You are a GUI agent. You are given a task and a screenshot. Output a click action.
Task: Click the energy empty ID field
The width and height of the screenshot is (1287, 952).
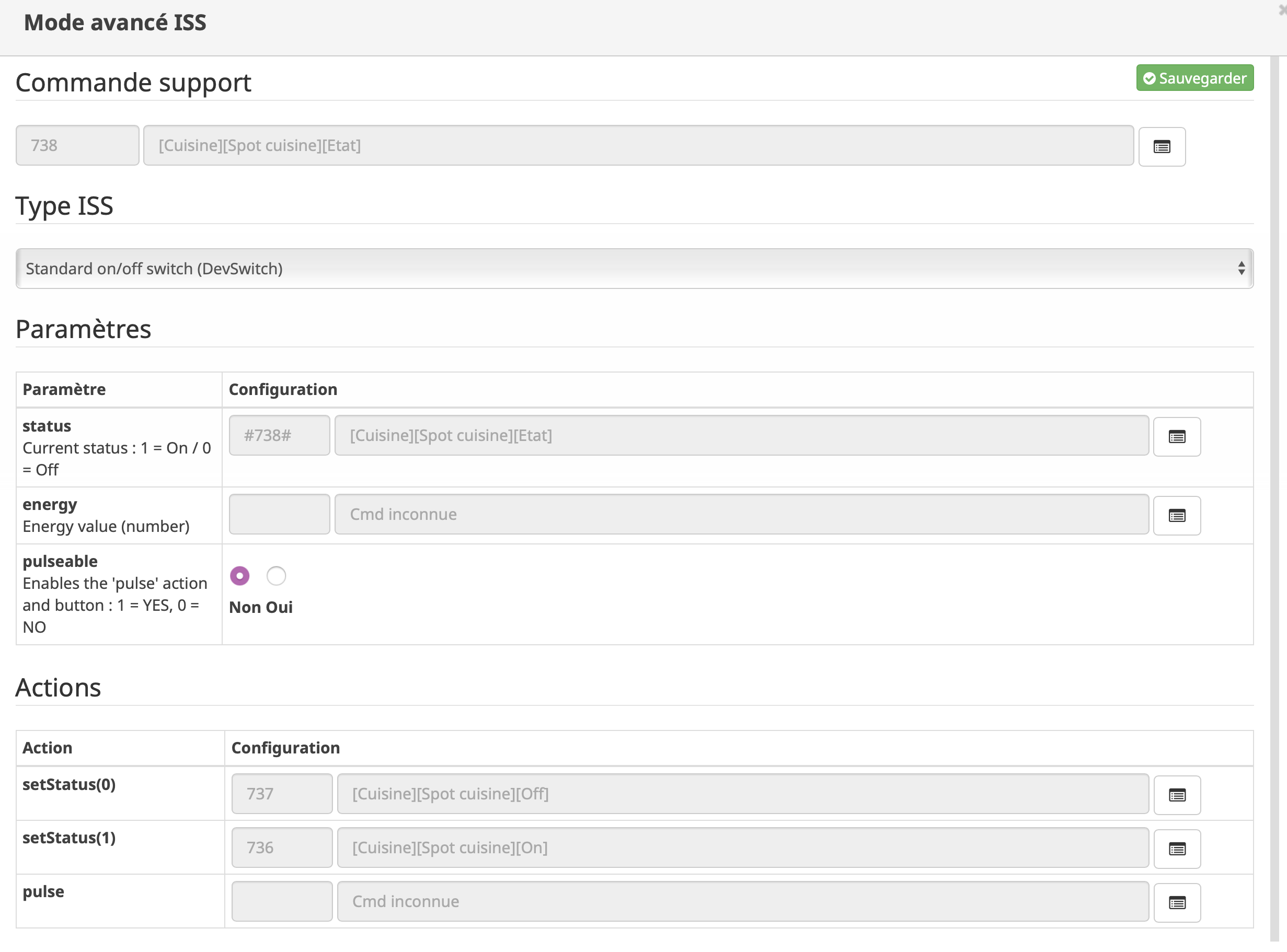pos(279,514)
